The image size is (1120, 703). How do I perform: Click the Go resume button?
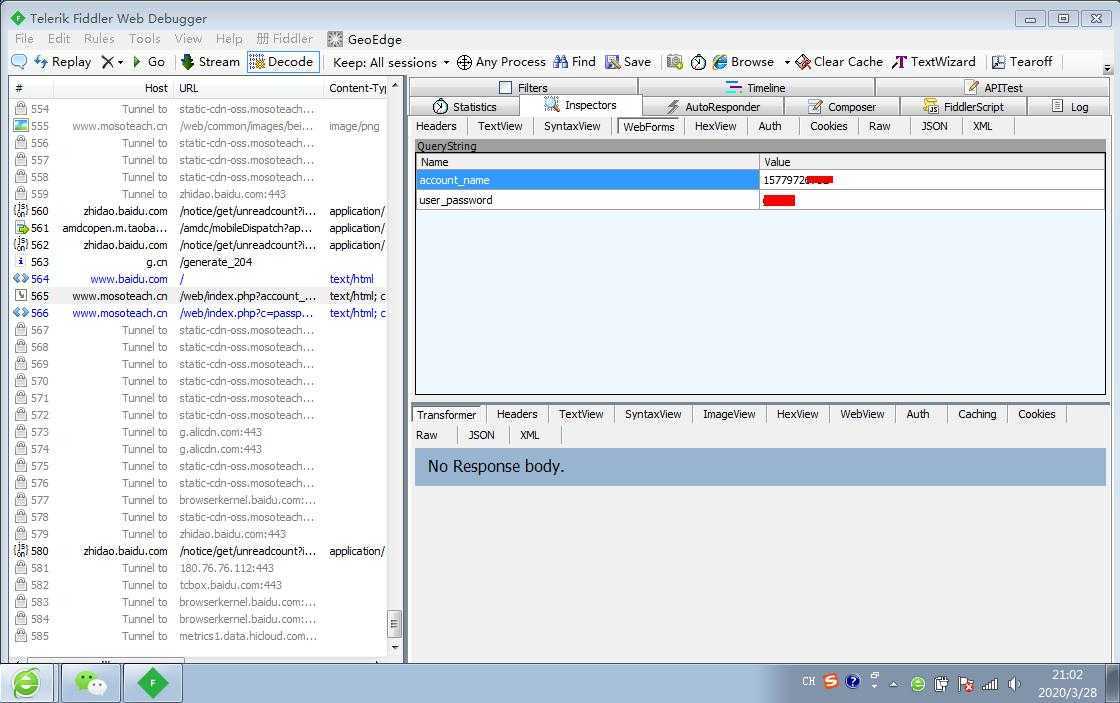[149, 62]
